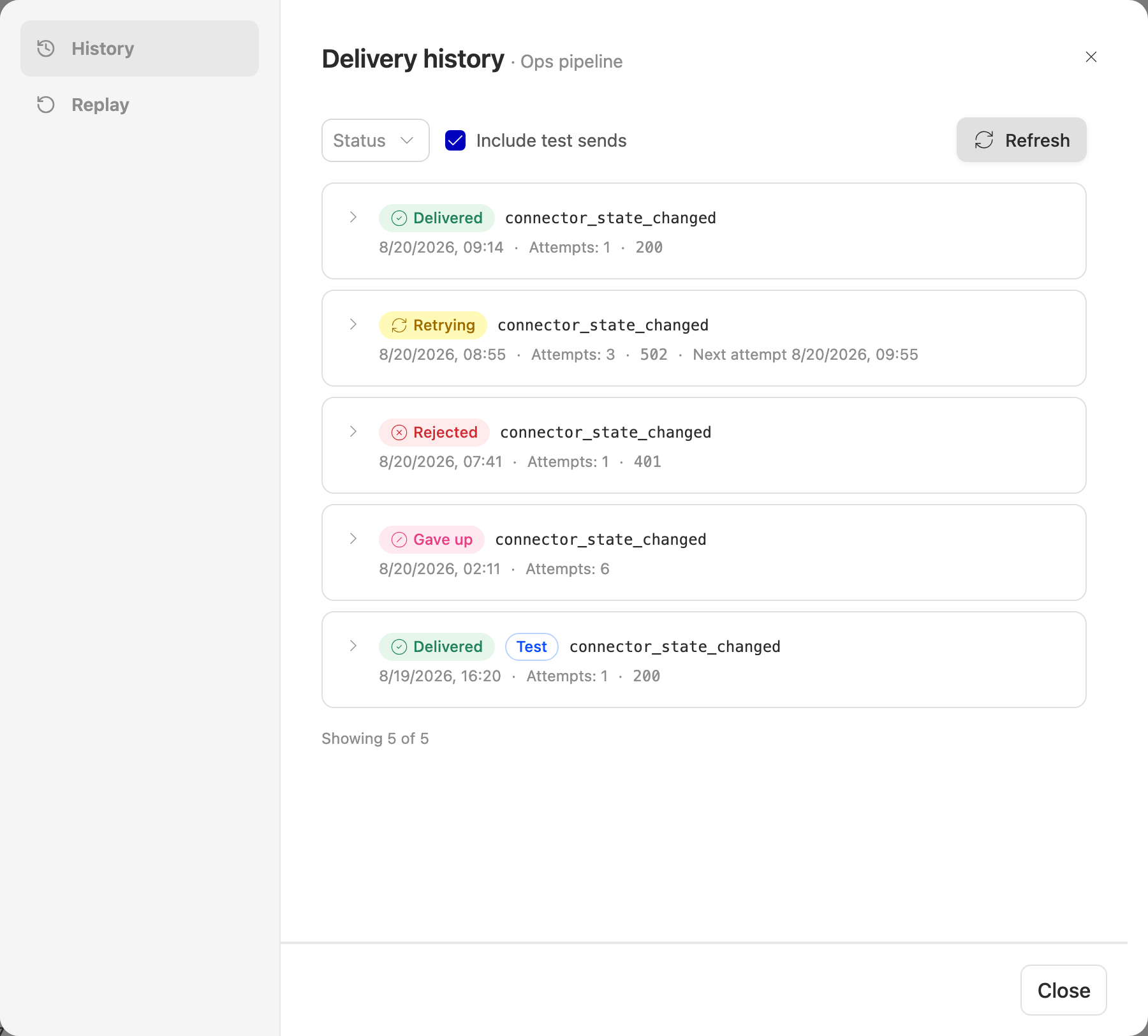Click connector_state_changed in the Retrying row
The height and width of the screenshot is (1036, 1148).
603,325
